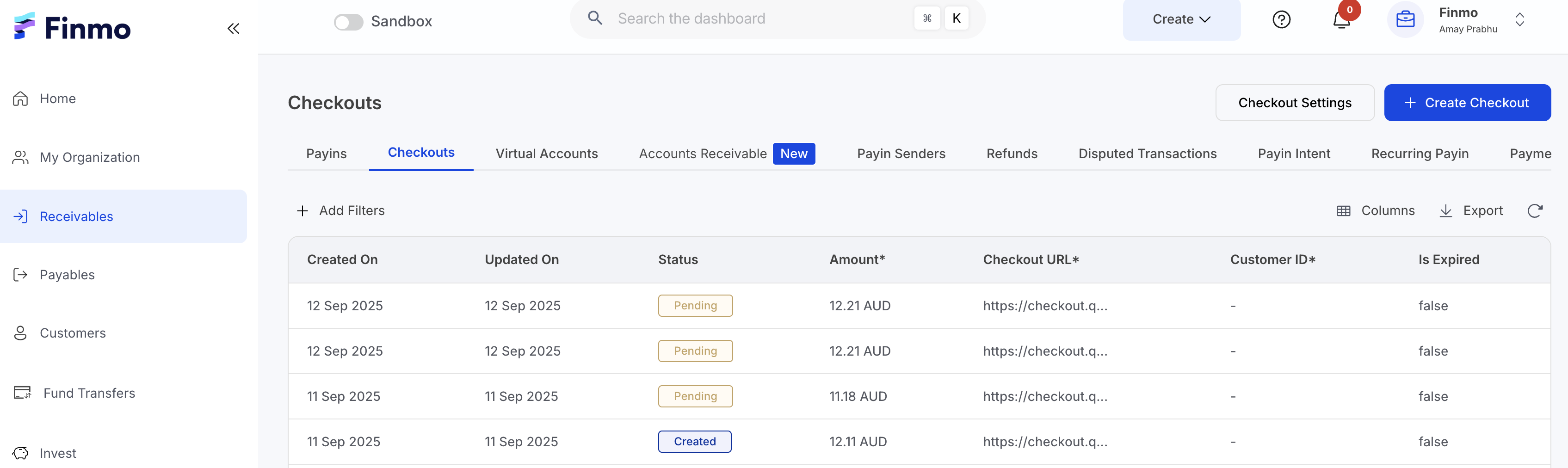The height and width of the screenshot is (468, 1568).
Task: Expand the Finmo account switcher arrows
Action: (x=1519, y=19)
